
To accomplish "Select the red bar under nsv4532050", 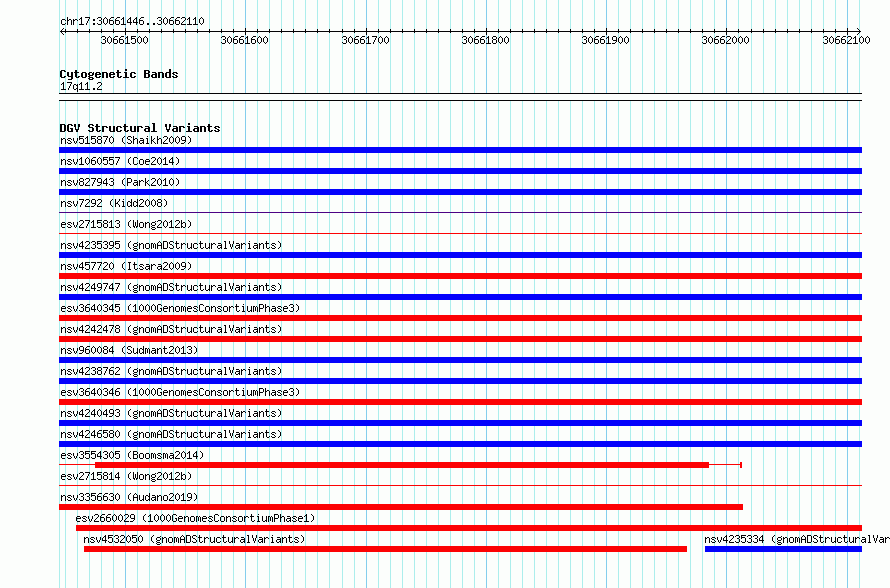I will 385,549.
